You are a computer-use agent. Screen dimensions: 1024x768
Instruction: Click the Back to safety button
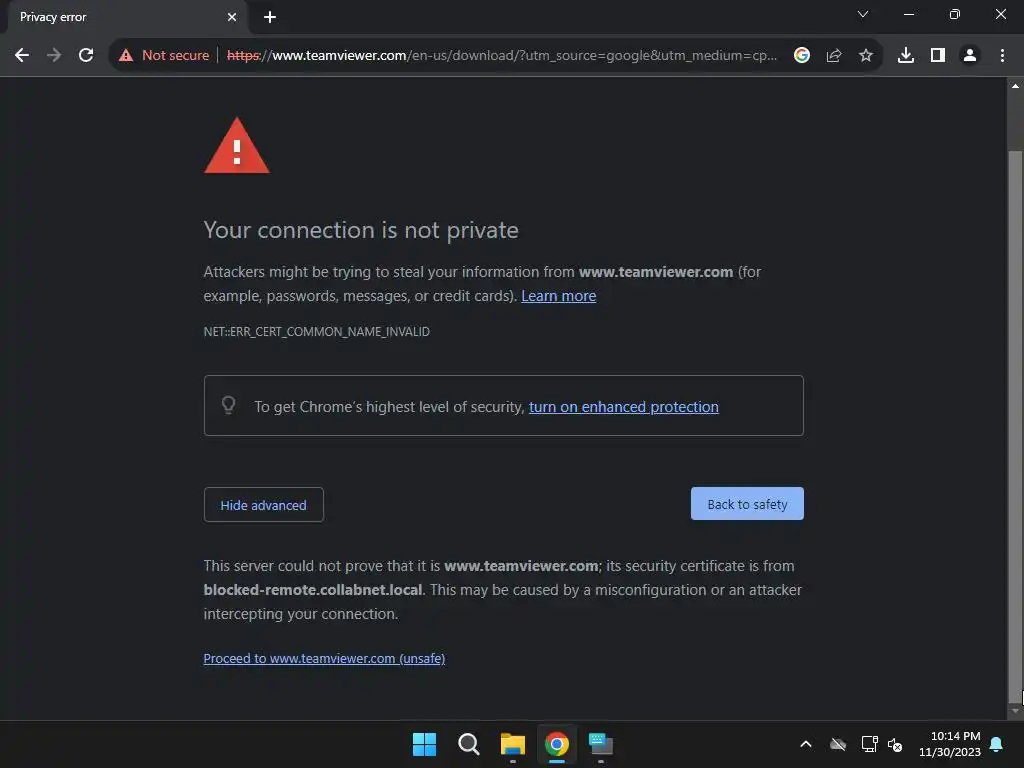point(747,504)
